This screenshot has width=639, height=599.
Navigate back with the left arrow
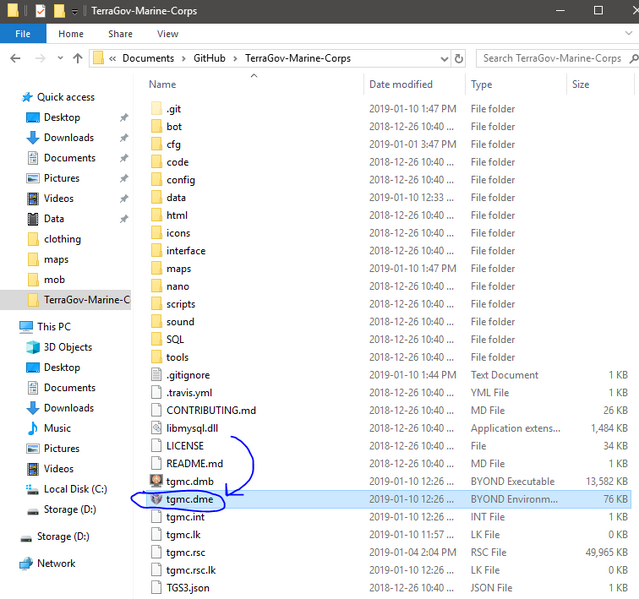pos(15,59)
